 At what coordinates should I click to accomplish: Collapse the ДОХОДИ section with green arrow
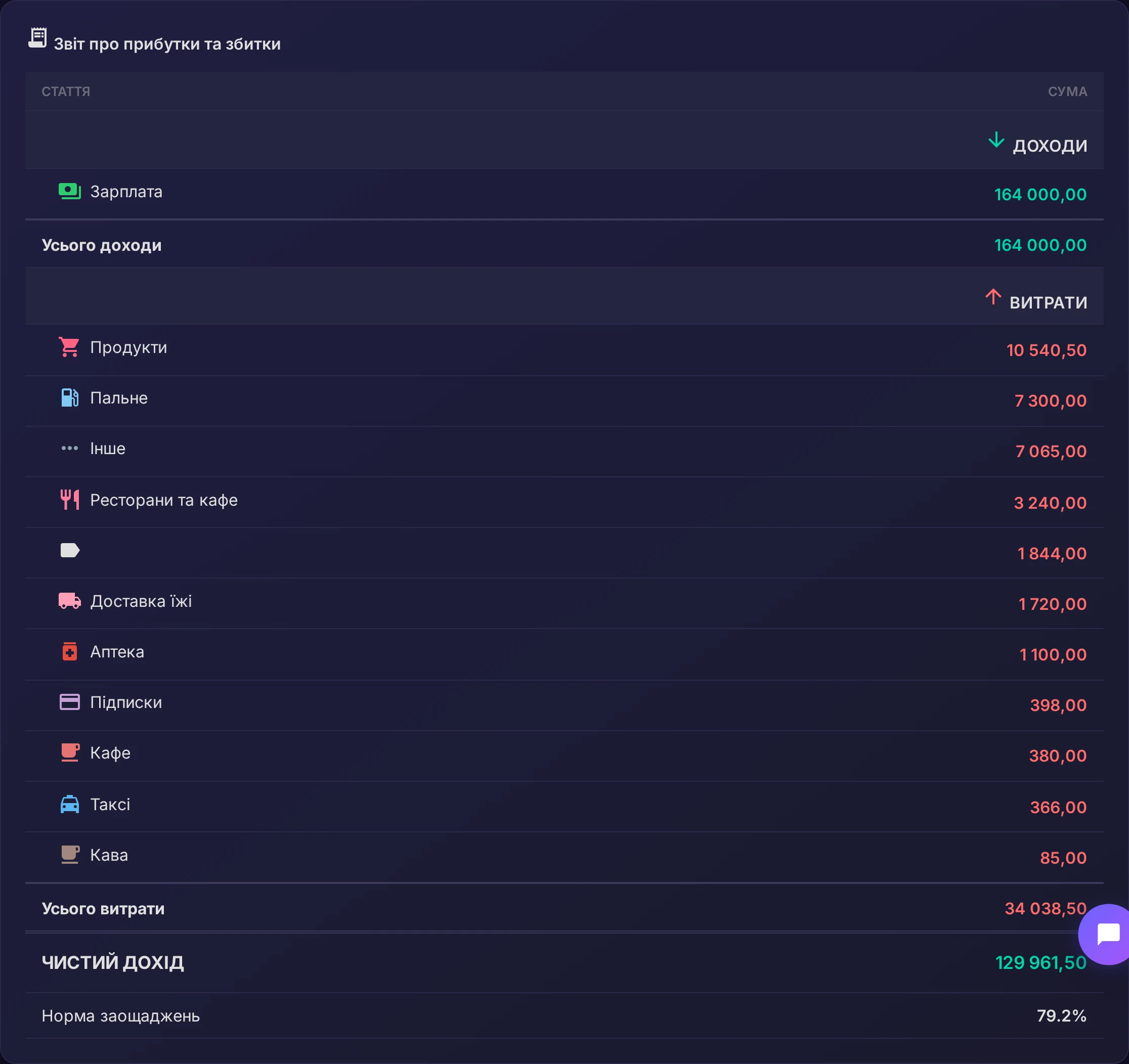tap(1037, 143)
